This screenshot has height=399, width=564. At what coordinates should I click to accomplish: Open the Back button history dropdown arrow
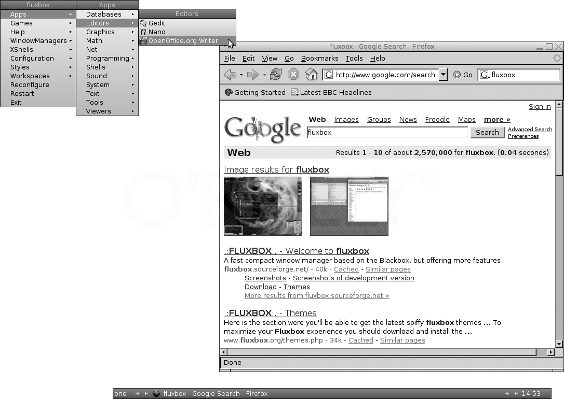[241, 75]
